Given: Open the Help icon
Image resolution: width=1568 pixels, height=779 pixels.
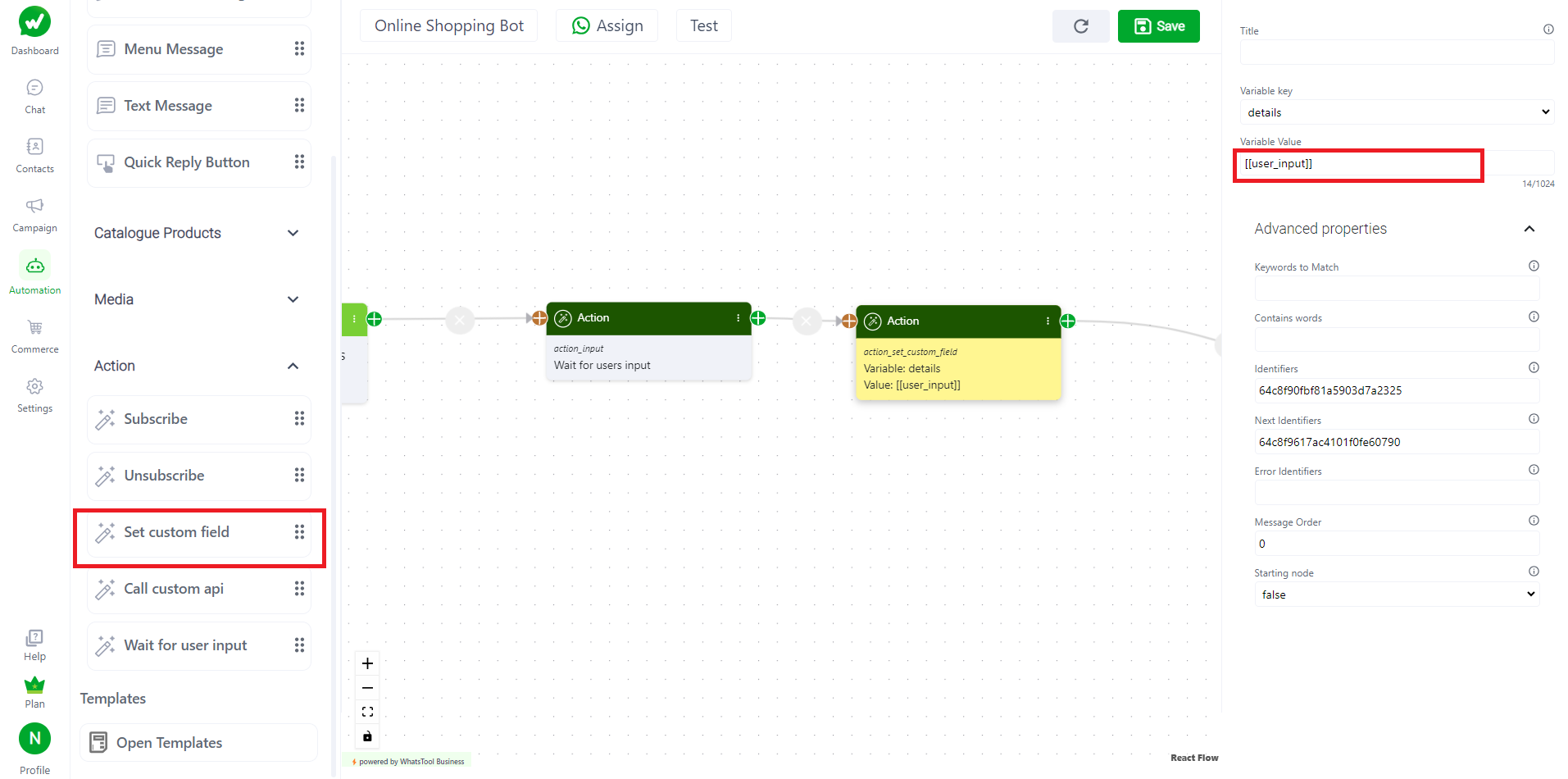Looking at the screenshot, I should point(34,637).
